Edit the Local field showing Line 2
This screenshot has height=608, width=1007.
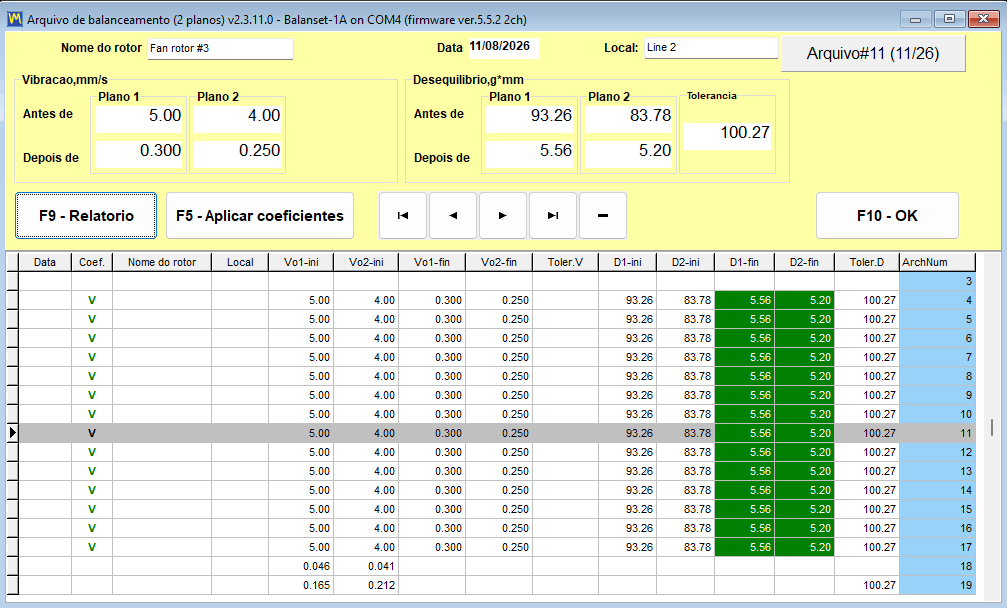(711, 48)
